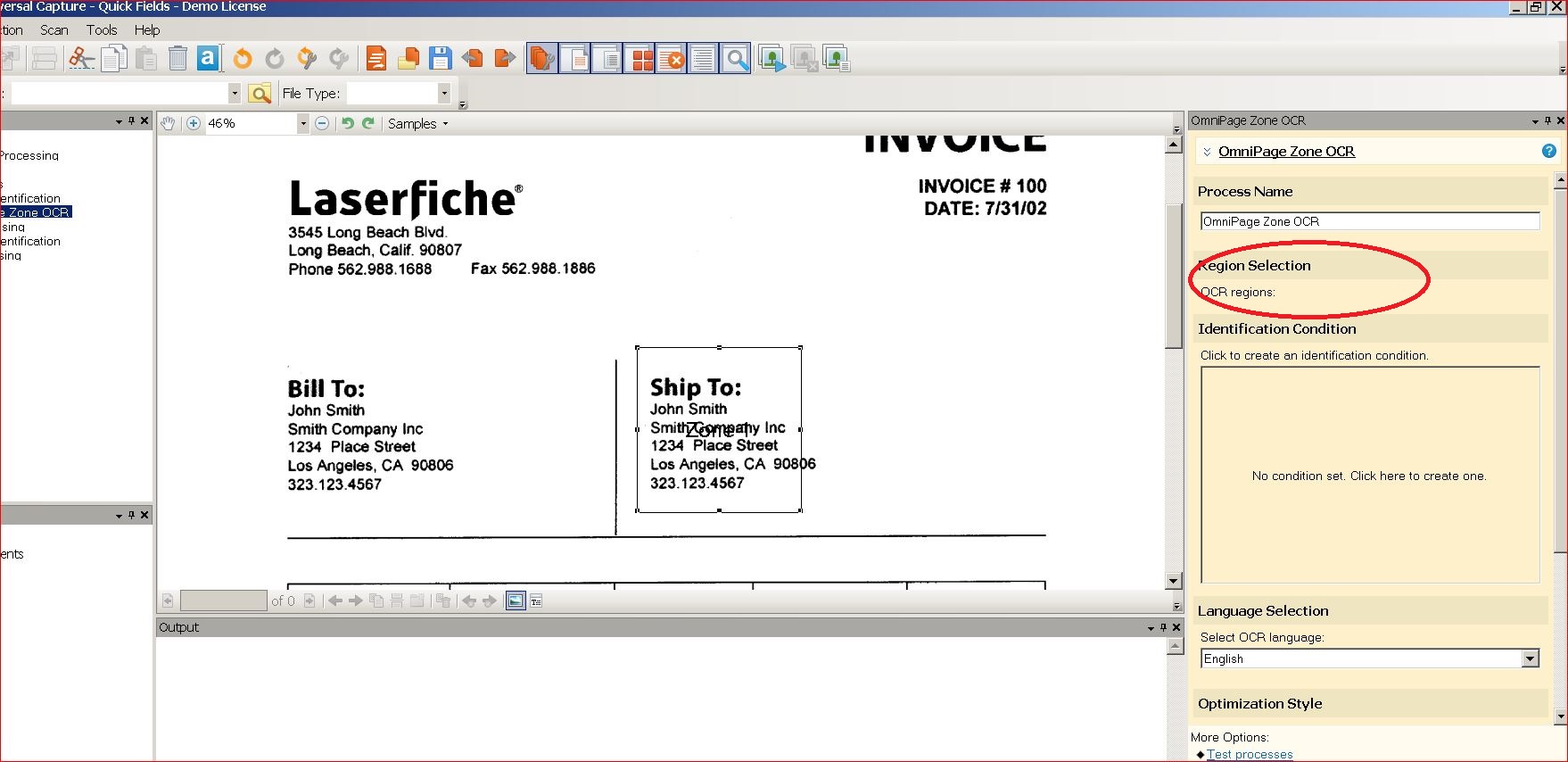Open the Output pane options arrow
Image resolution: width=1568 pixels, height=762 pixels.
point(1151,627)
